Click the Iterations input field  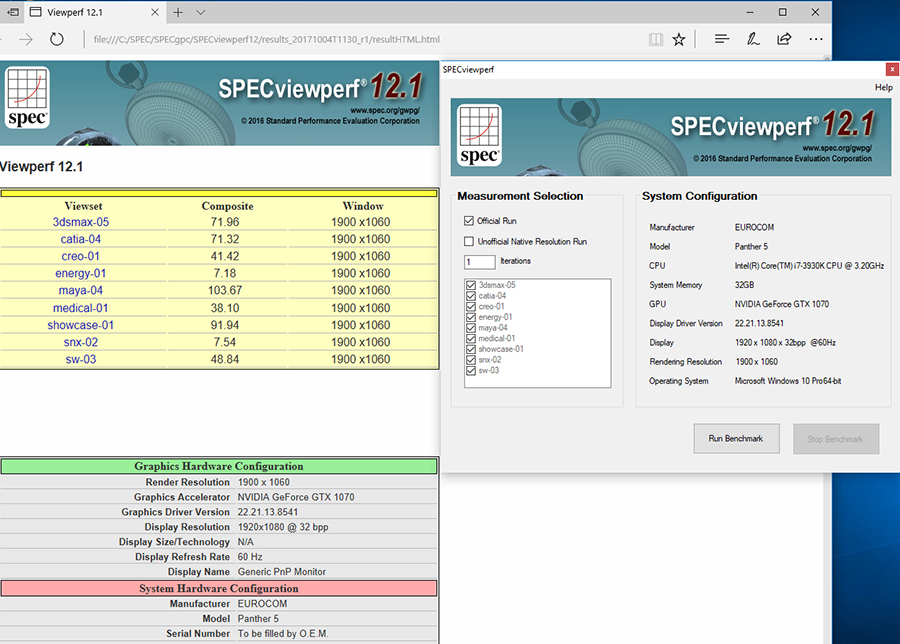pos(480,262)
